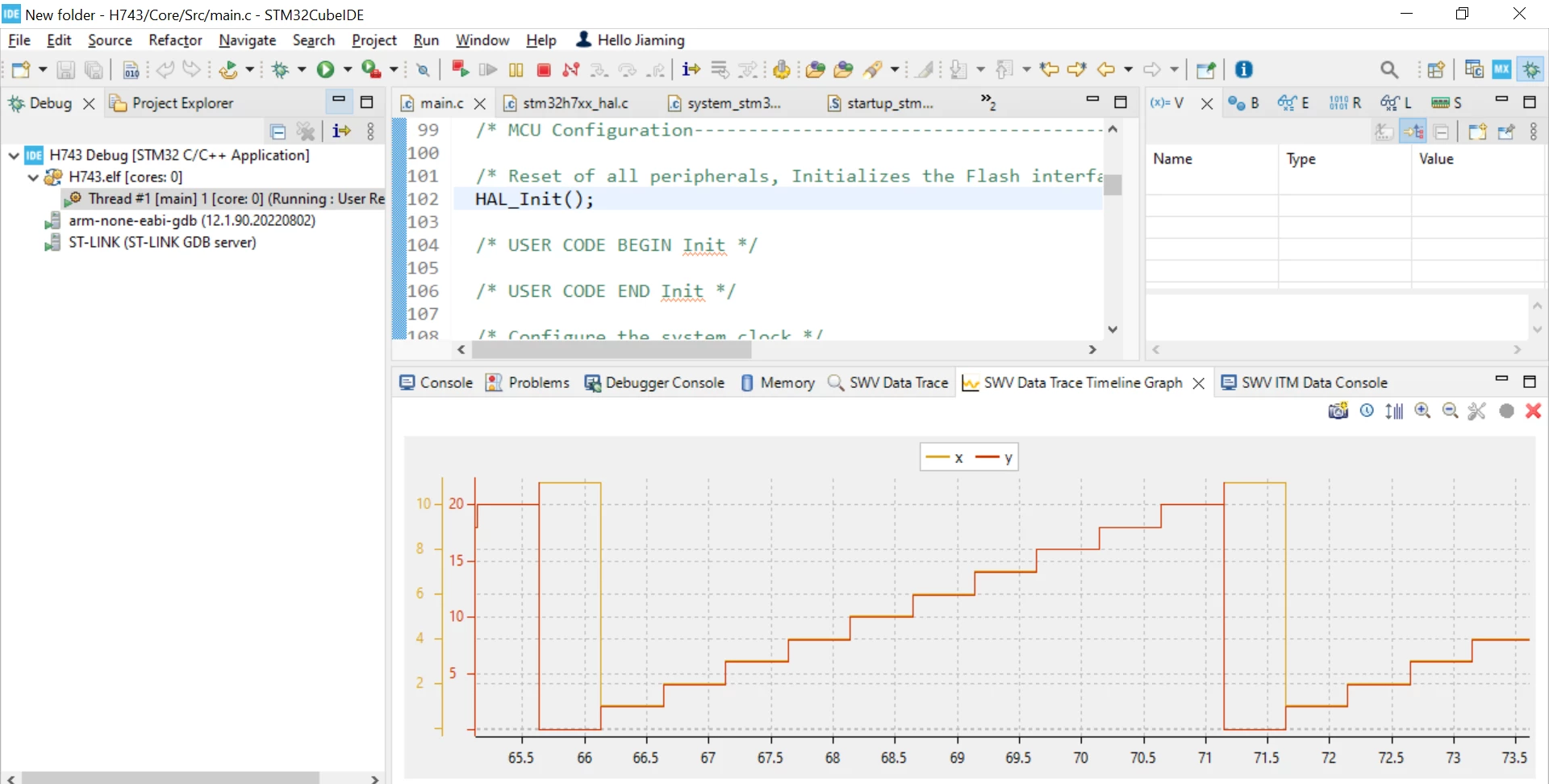Collapse the H743.elf cores node
The height and width of the screenshot is (784, 1549).
(x=33, y=177)
